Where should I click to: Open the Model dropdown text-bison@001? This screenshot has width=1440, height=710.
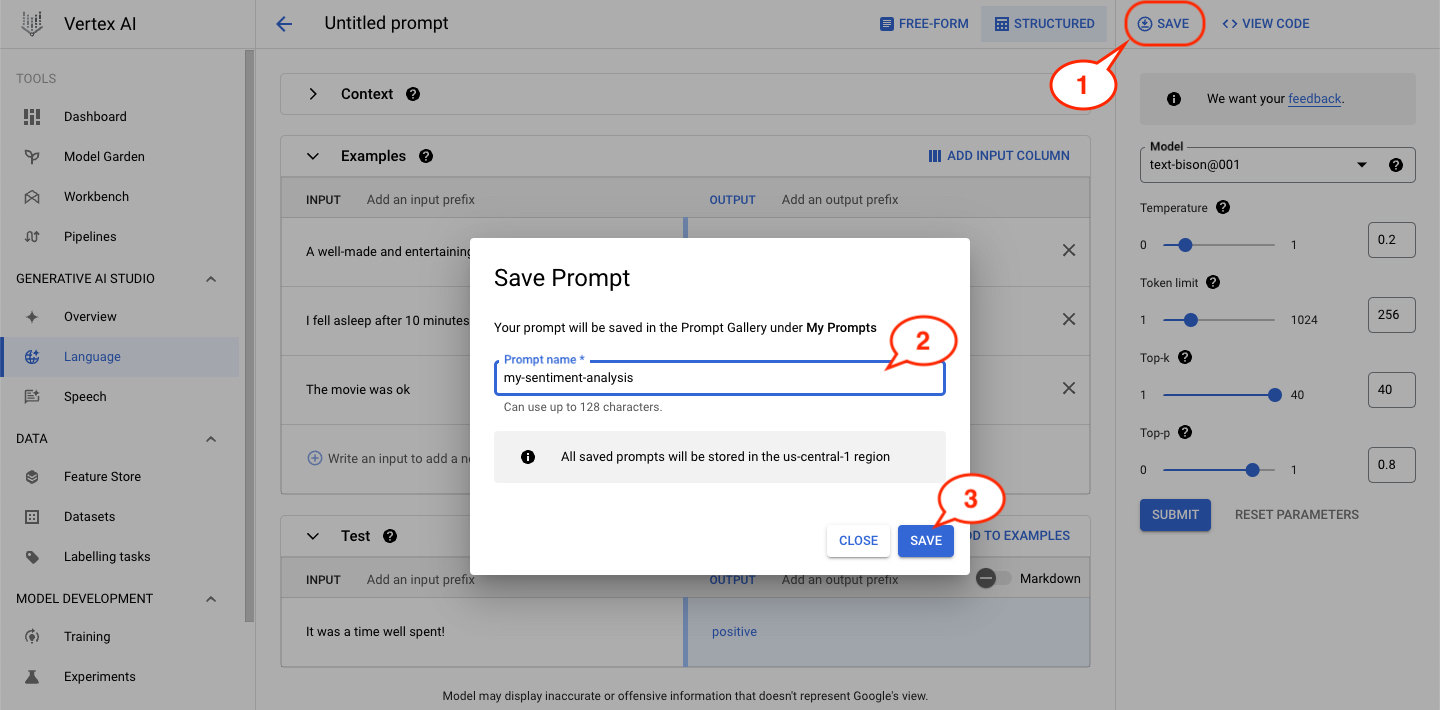coord(1277,165)
